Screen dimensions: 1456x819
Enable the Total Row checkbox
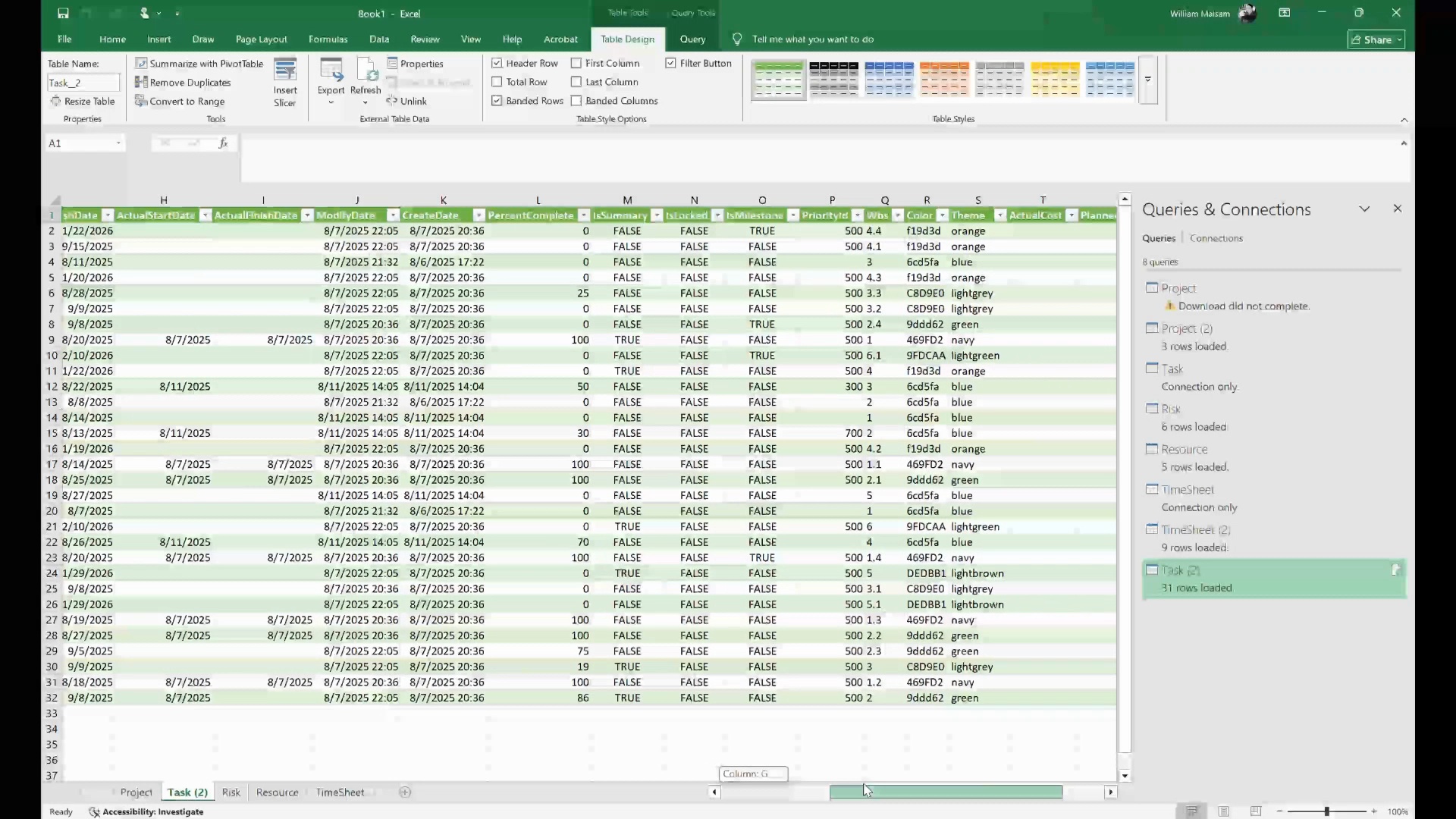(497, 82)
